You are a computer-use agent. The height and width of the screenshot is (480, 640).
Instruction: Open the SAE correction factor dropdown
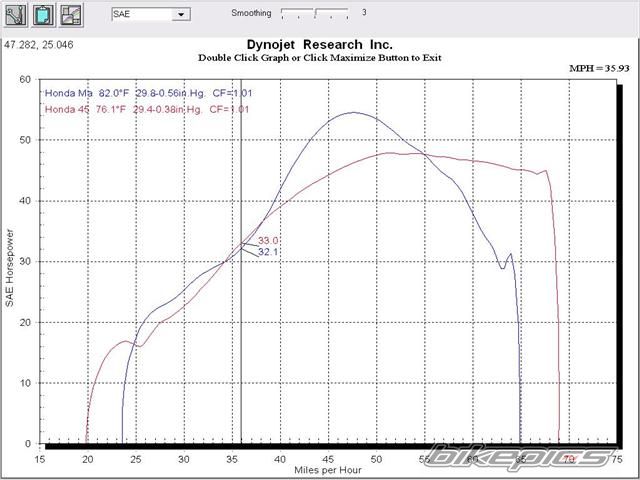[x=181, y=14]
